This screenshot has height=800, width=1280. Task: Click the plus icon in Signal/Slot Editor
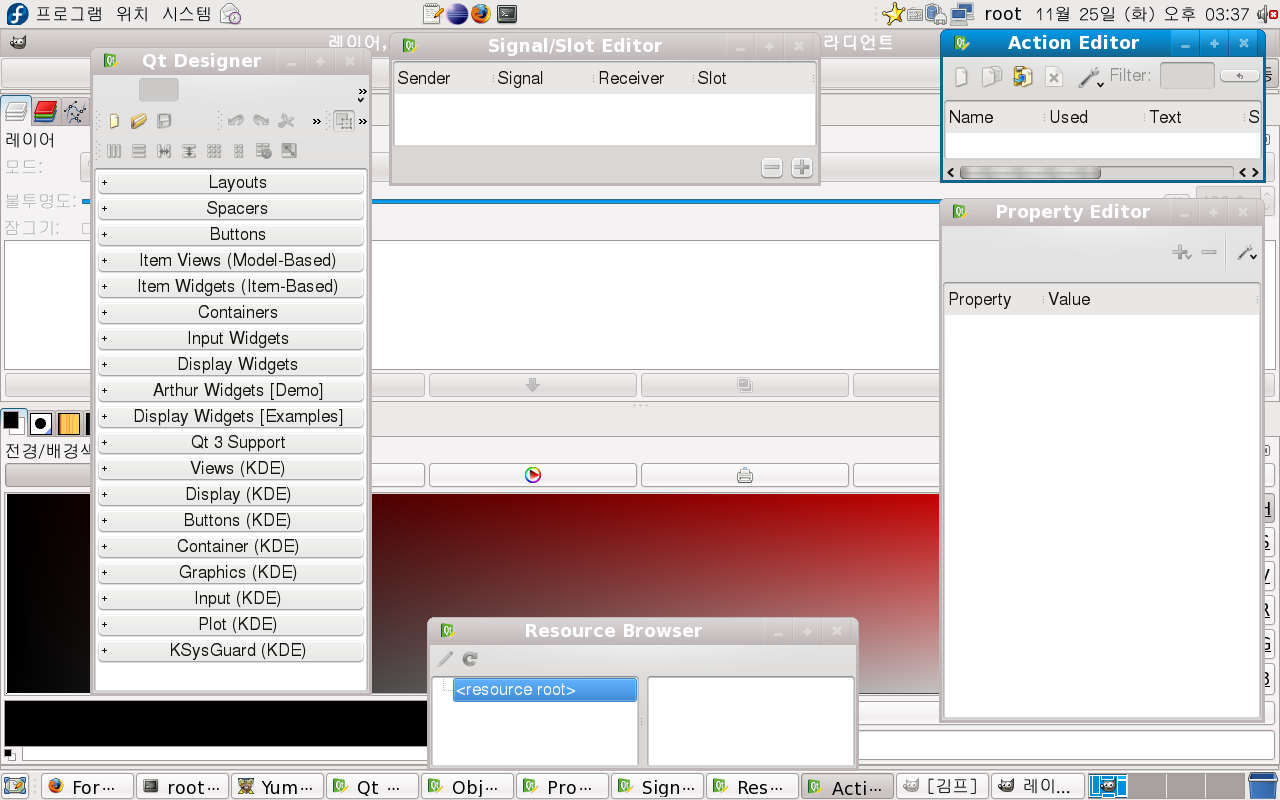pyautogui.click(x=801, y=168)
